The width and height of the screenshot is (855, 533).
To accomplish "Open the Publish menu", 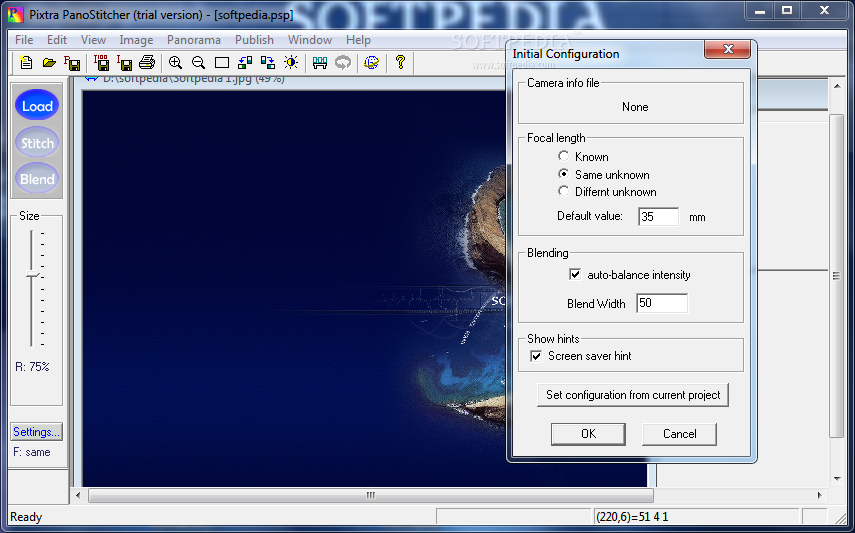I will [x=254, y=40].
